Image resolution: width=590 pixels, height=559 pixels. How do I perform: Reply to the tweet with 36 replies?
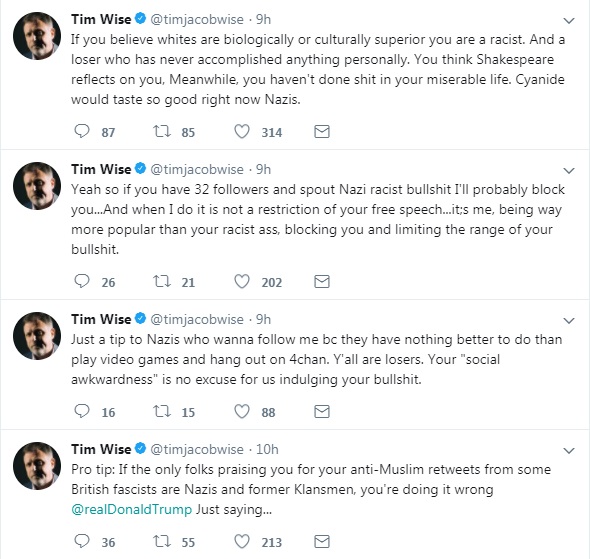[x=82, y=541]
